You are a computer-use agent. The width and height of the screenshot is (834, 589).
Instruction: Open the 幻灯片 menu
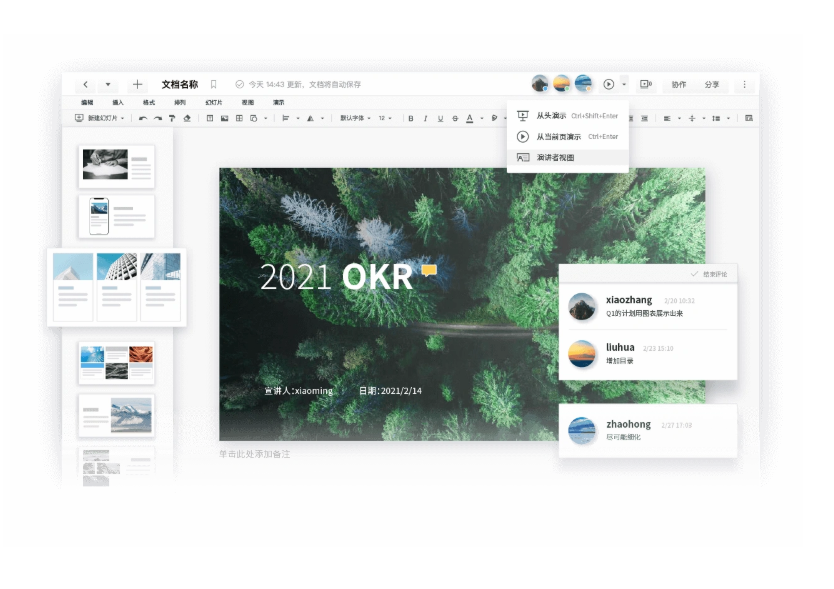[214, 102]
